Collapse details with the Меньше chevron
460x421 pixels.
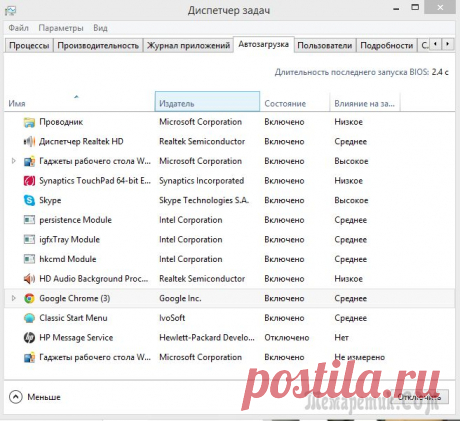coord(16,397)
